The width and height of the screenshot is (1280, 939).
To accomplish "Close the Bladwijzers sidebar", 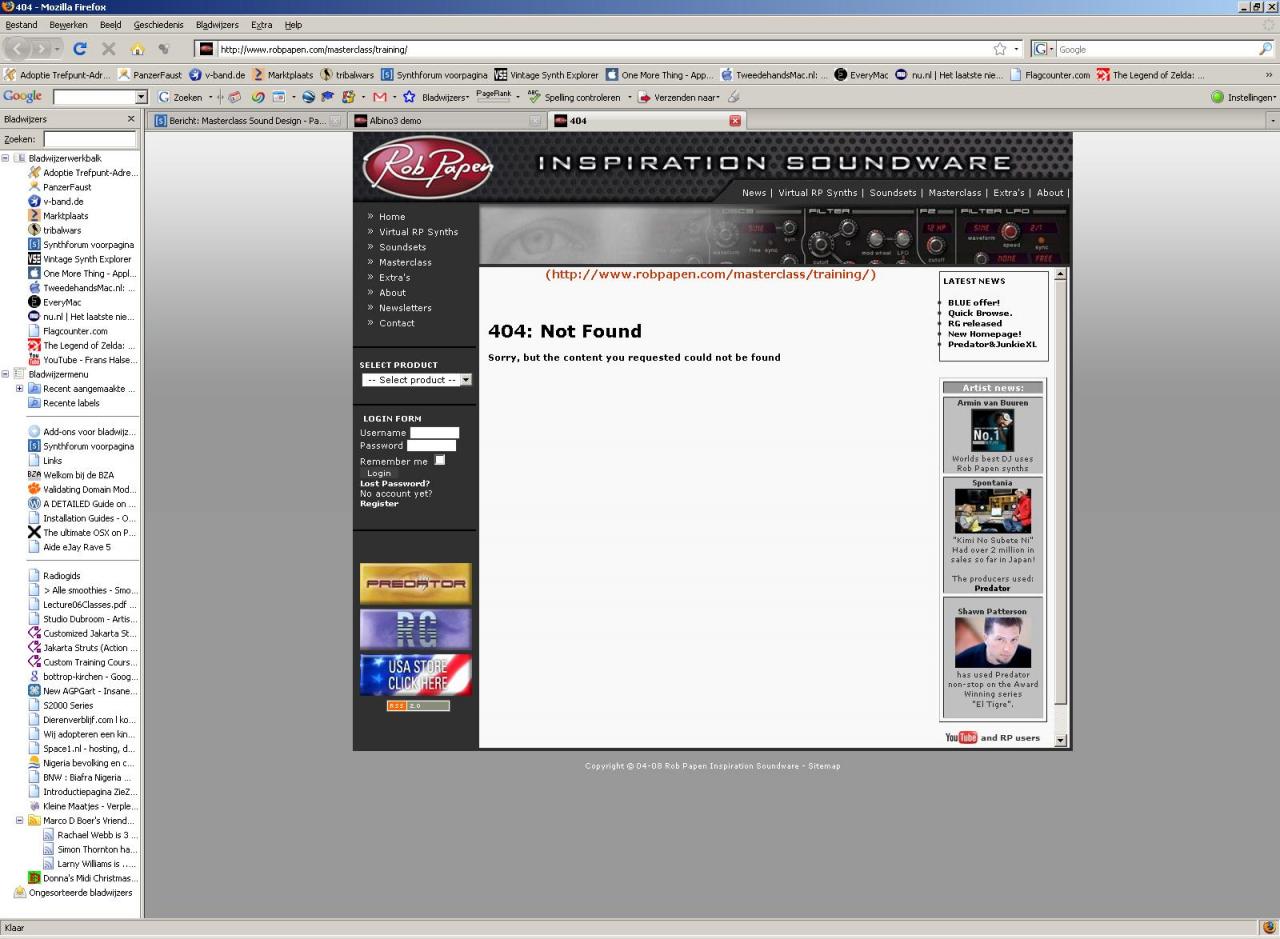I will [131, 119].
